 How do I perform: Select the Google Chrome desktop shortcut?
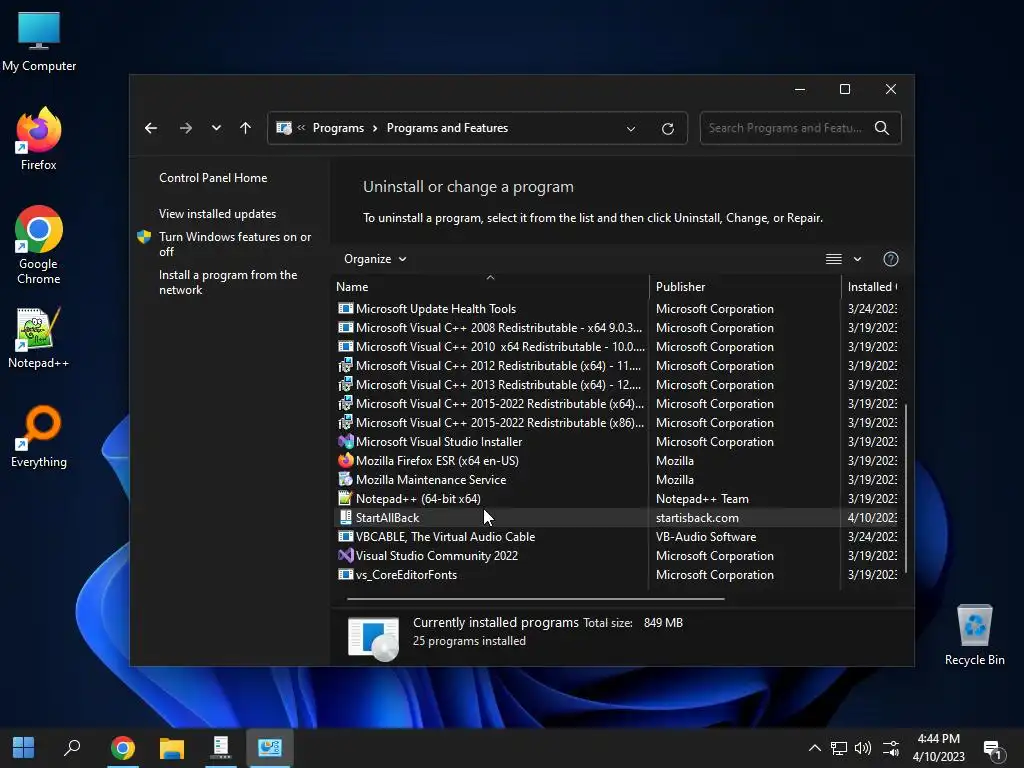coord(39,245)
